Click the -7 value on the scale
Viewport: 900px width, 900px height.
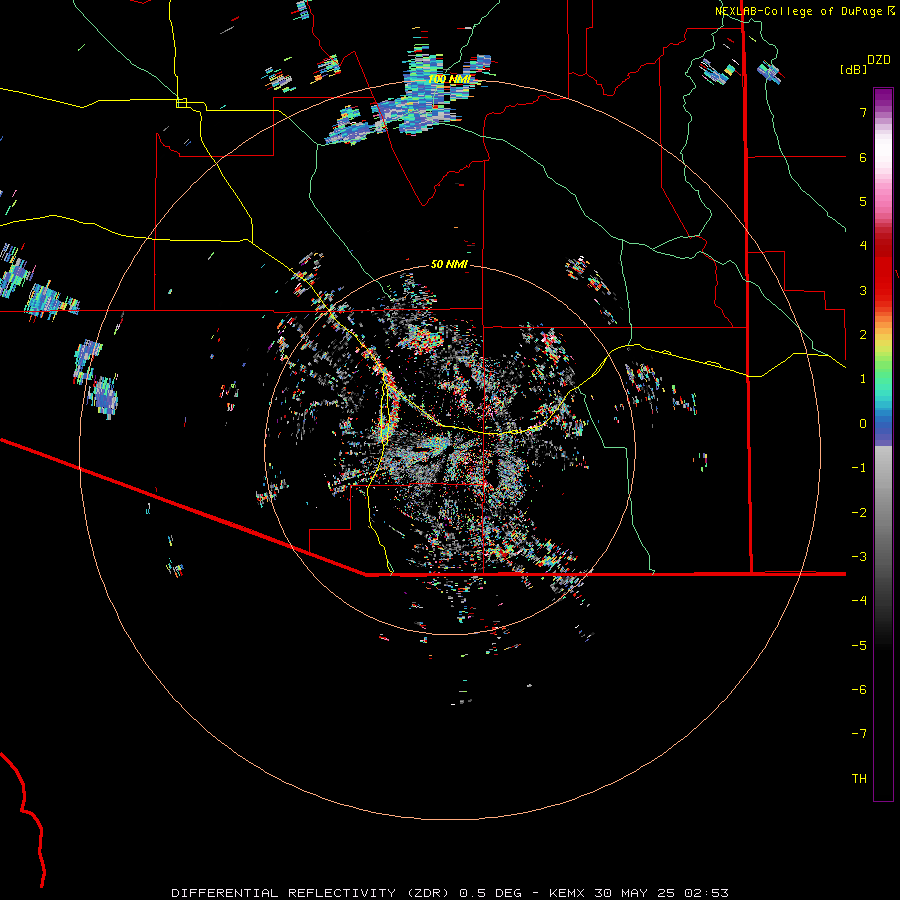pos(859,734)
